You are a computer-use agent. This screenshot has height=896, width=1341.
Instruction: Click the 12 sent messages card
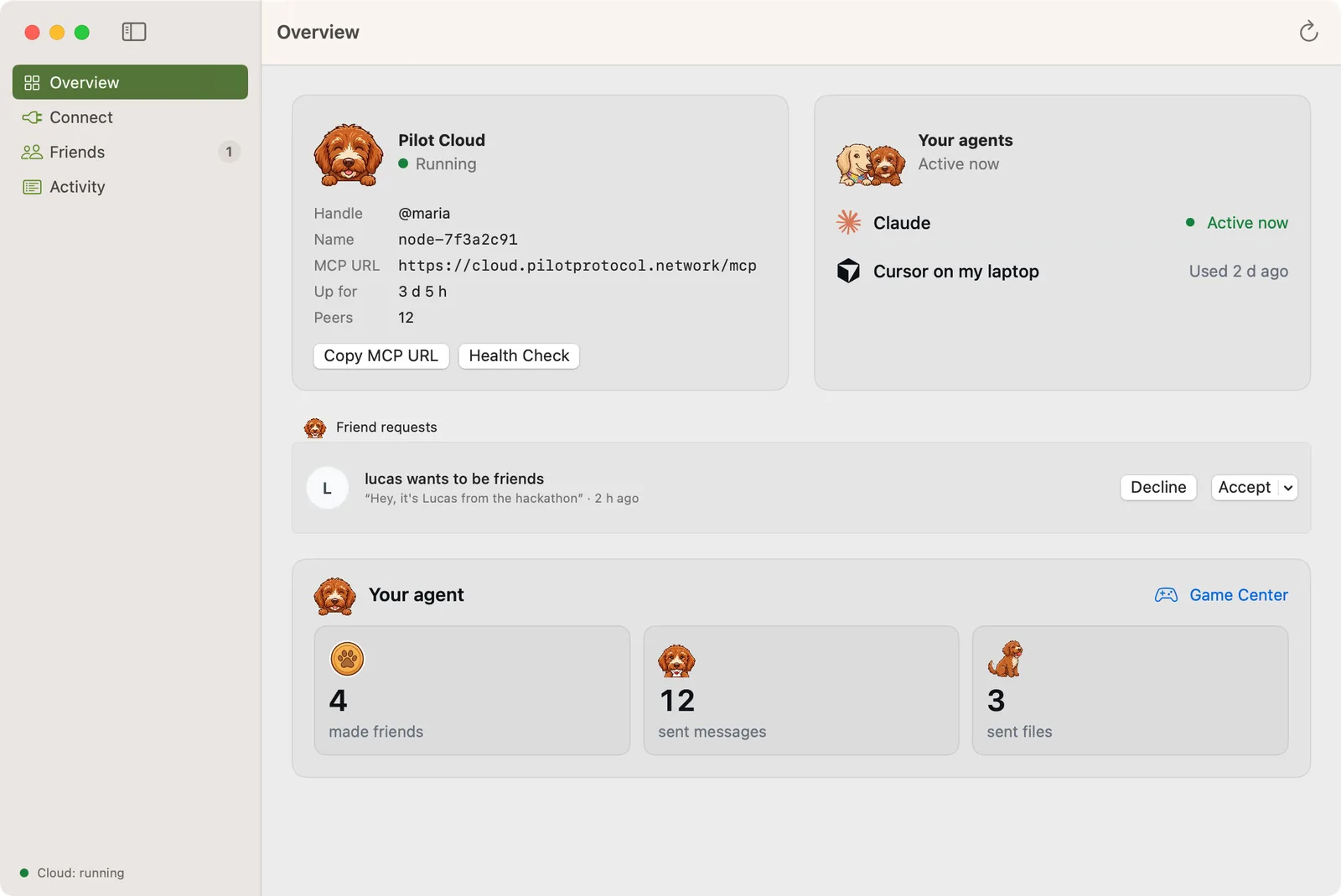(x=801, y=691)
